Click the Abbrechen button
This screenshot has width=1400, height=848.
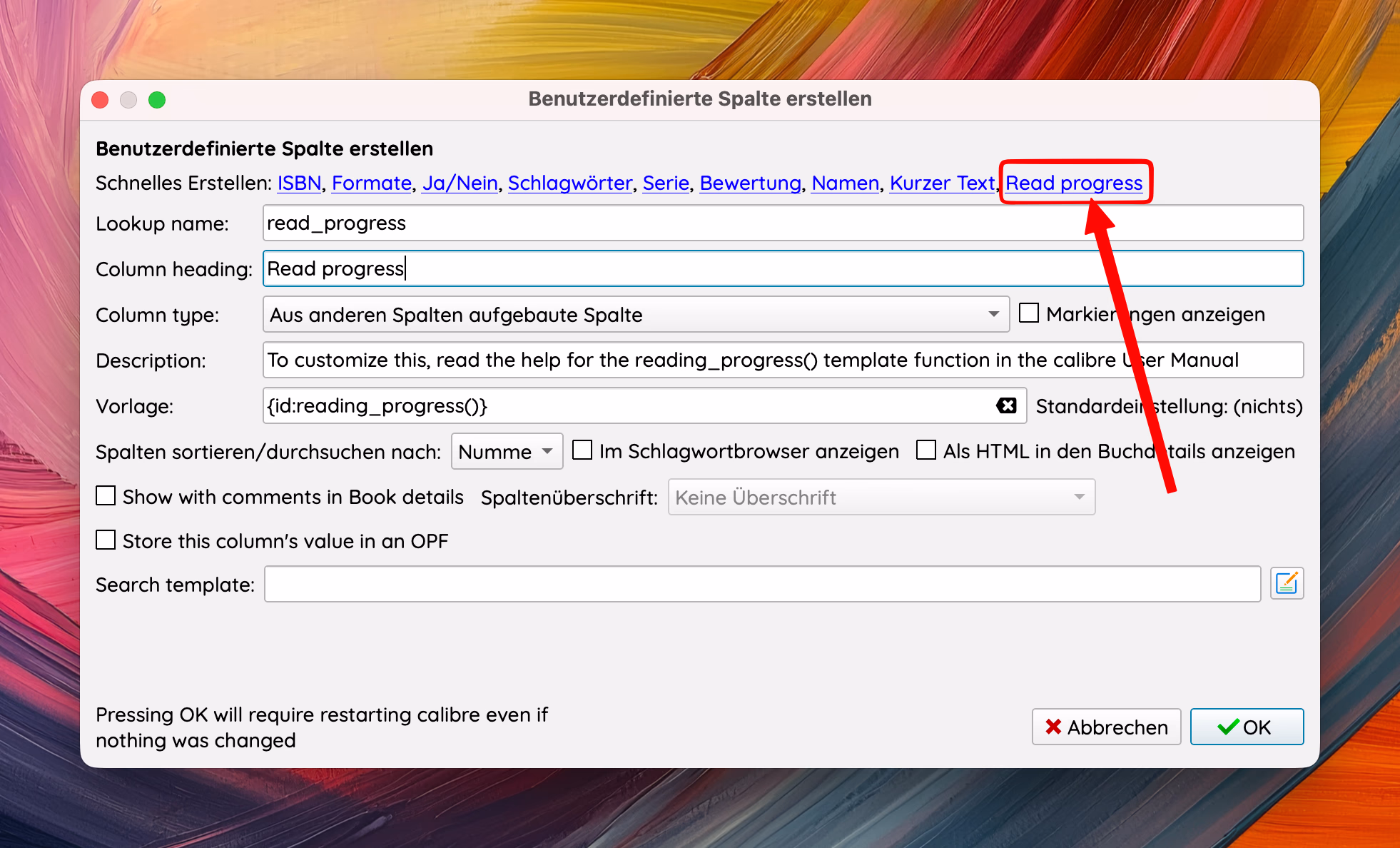pos(1106,727)
